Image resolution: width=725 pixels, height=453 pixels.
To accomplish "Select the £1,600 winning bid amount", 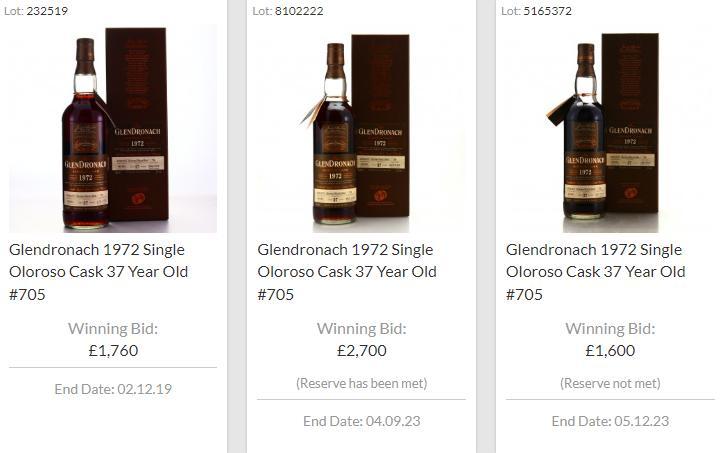I will point(610,350).
